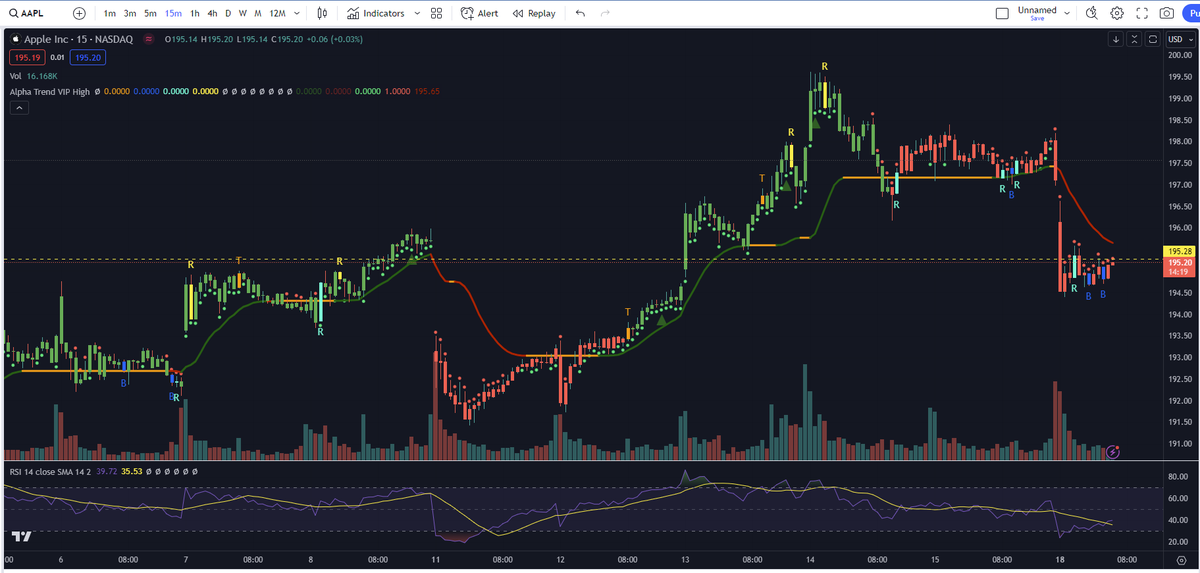Open candlestick chart type selector

click(322, 13)
